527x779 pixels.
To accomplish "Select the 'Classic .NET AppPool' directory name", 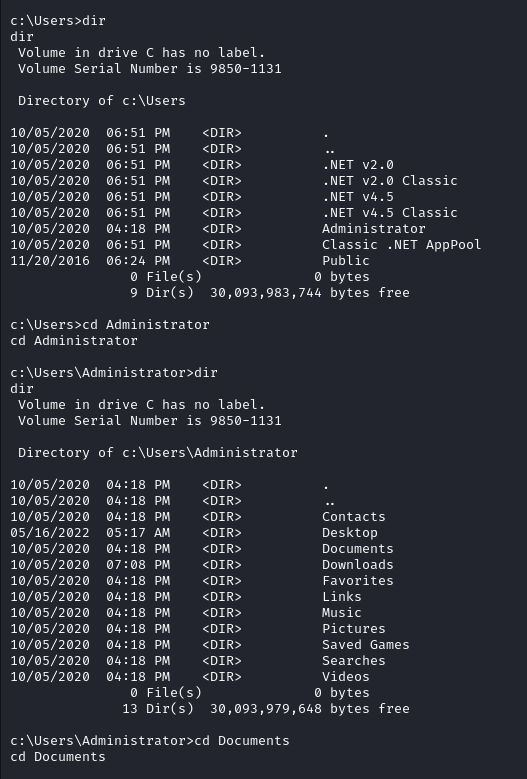I will 401,244.
